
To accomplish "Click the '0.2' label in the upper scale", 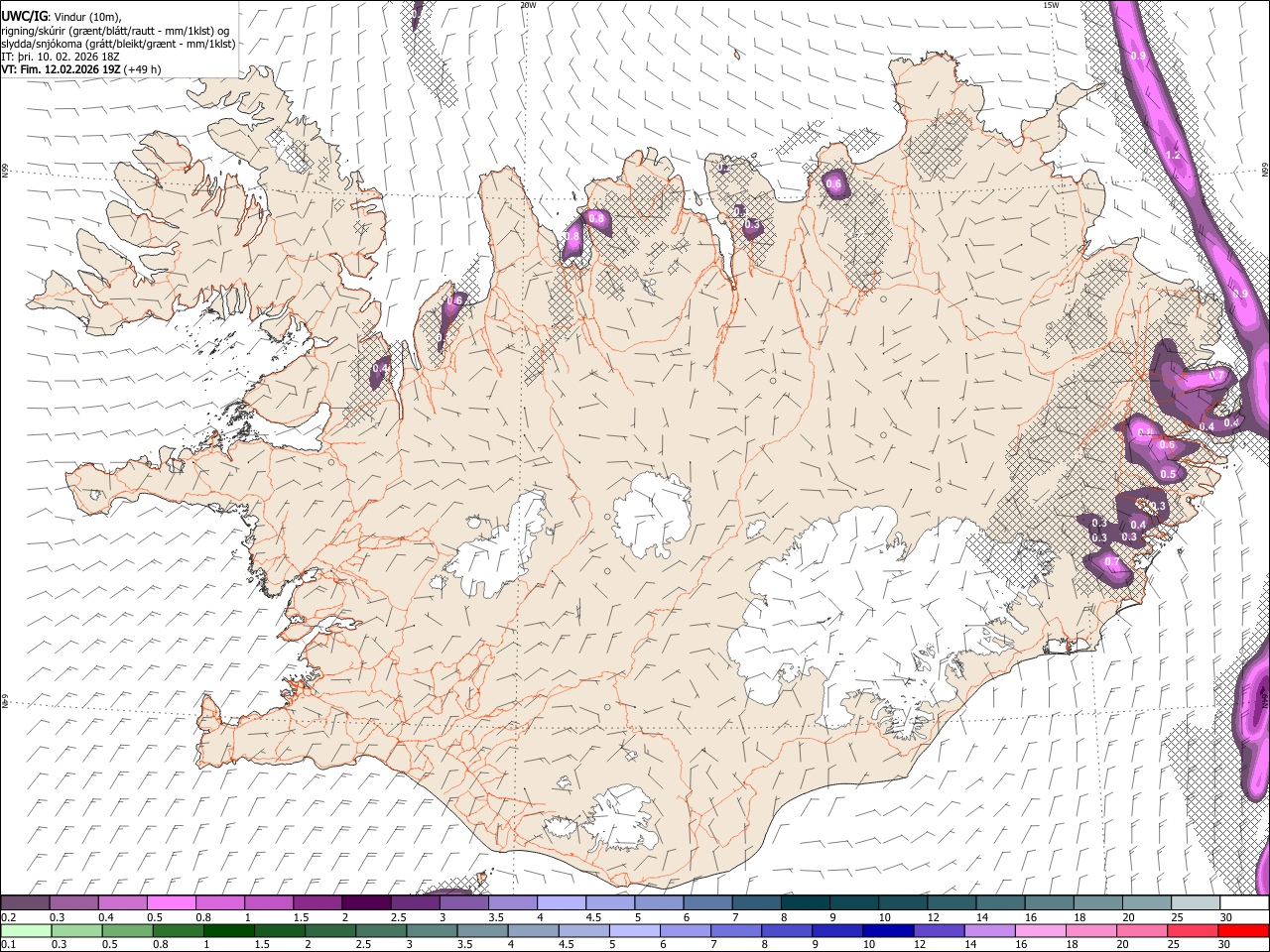I will [9, 917].
